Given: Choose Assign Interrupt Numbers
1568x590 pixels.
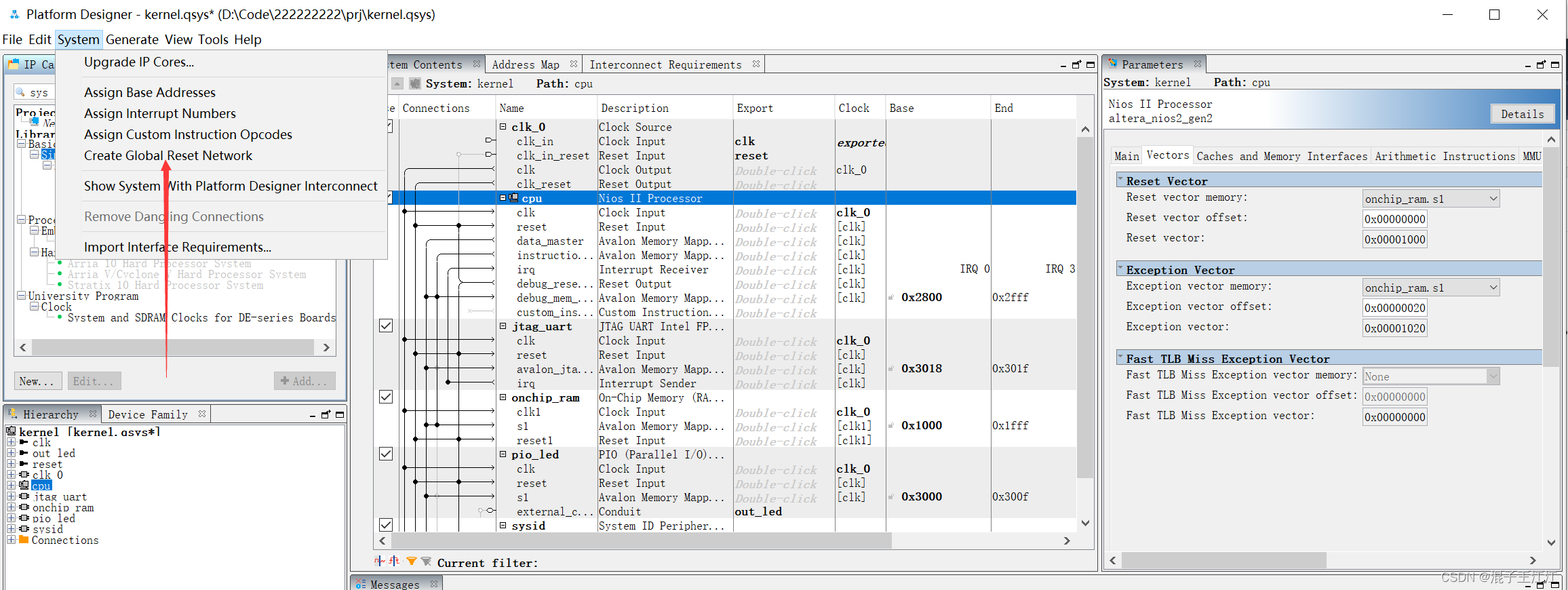Looking at the screenshot, I should (160, 113).
